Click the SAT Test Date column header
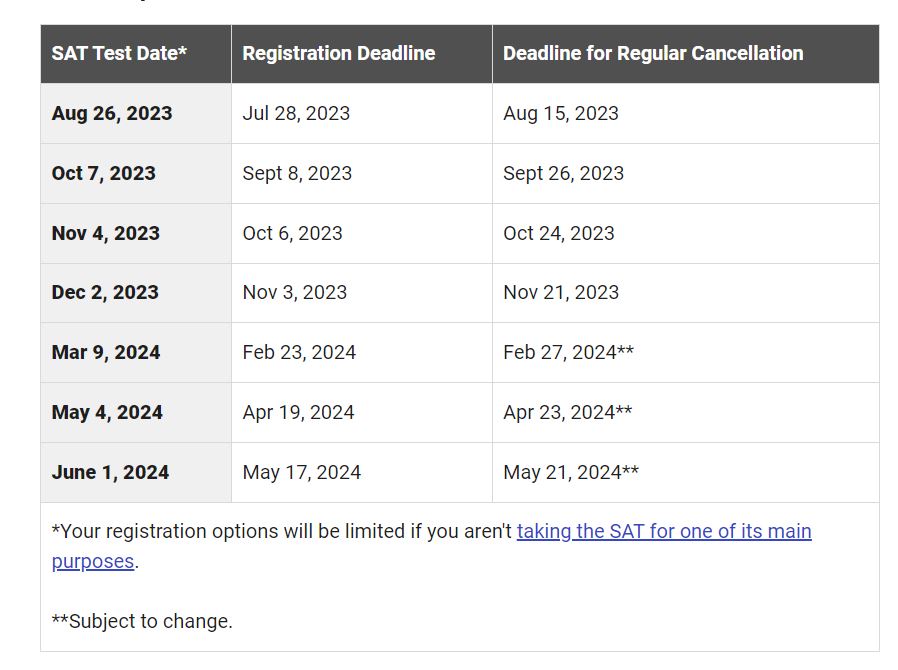898x670 pixels. 136,54
